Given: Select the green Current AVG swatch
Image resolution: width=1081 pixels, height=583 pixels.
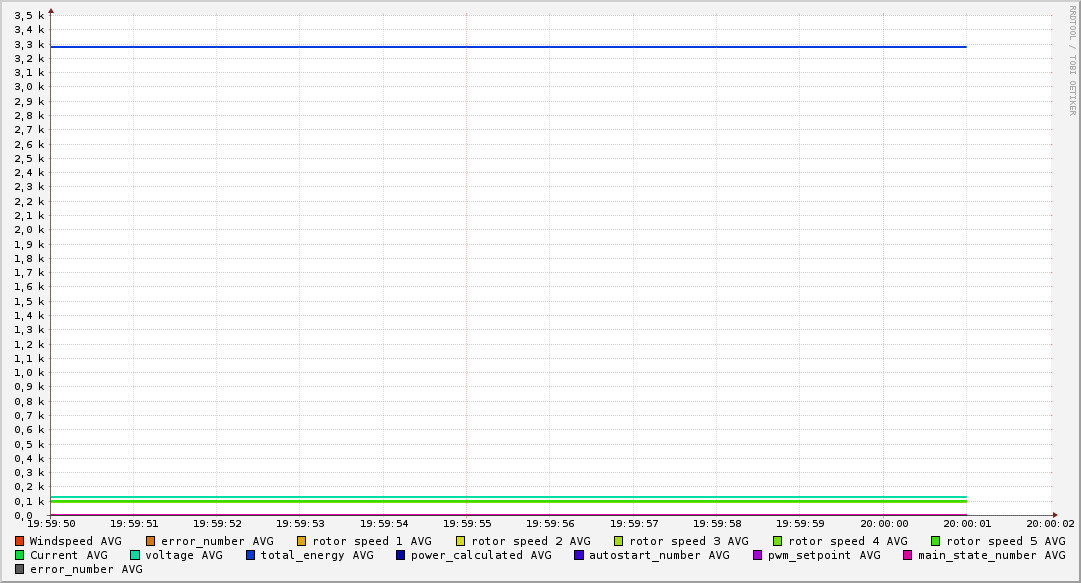Looking at the screenshot, I should 19,555.
